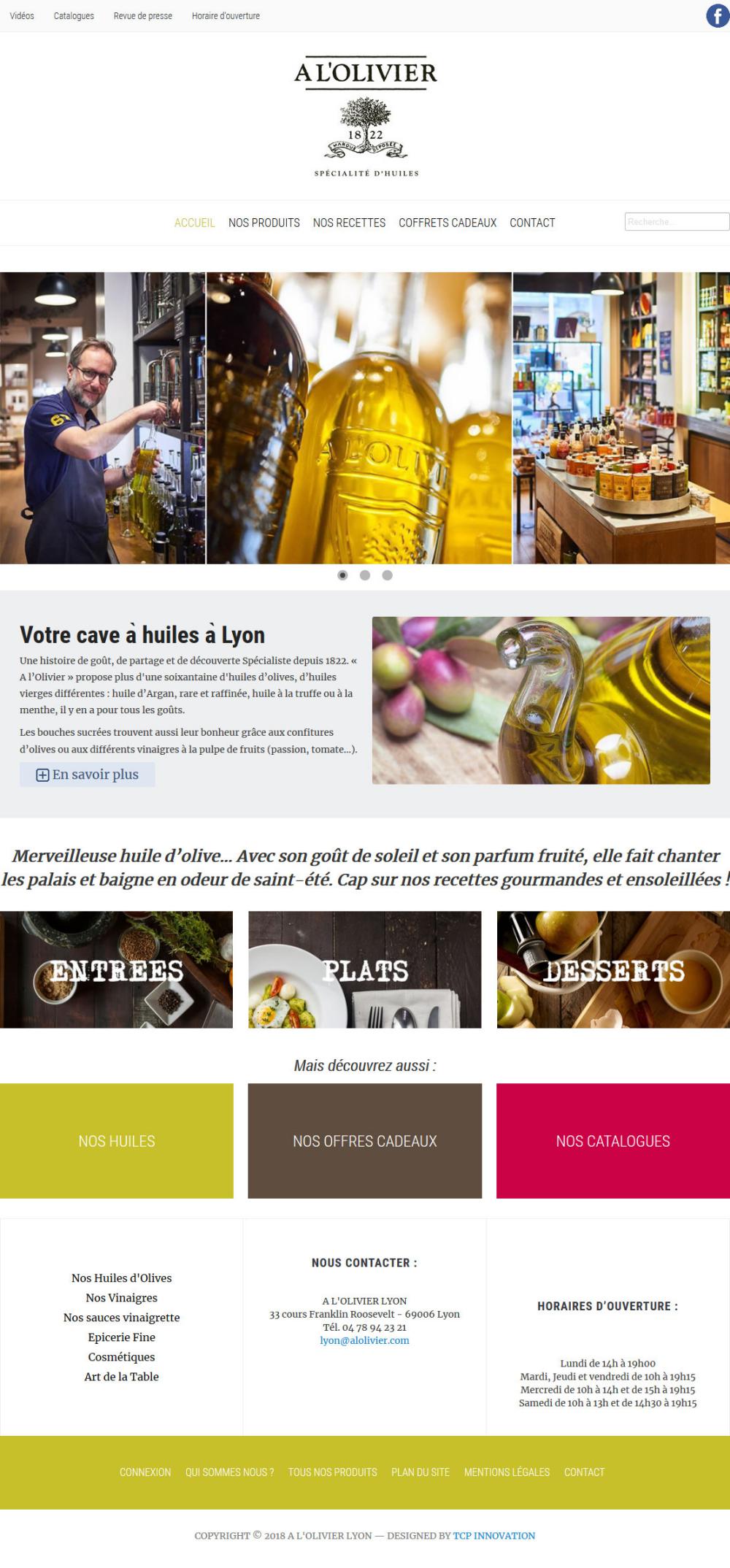Open Coffrets Cadeaux in navigation
The width and height of the screenshot is (730, 1568).
tap(447, 223)
